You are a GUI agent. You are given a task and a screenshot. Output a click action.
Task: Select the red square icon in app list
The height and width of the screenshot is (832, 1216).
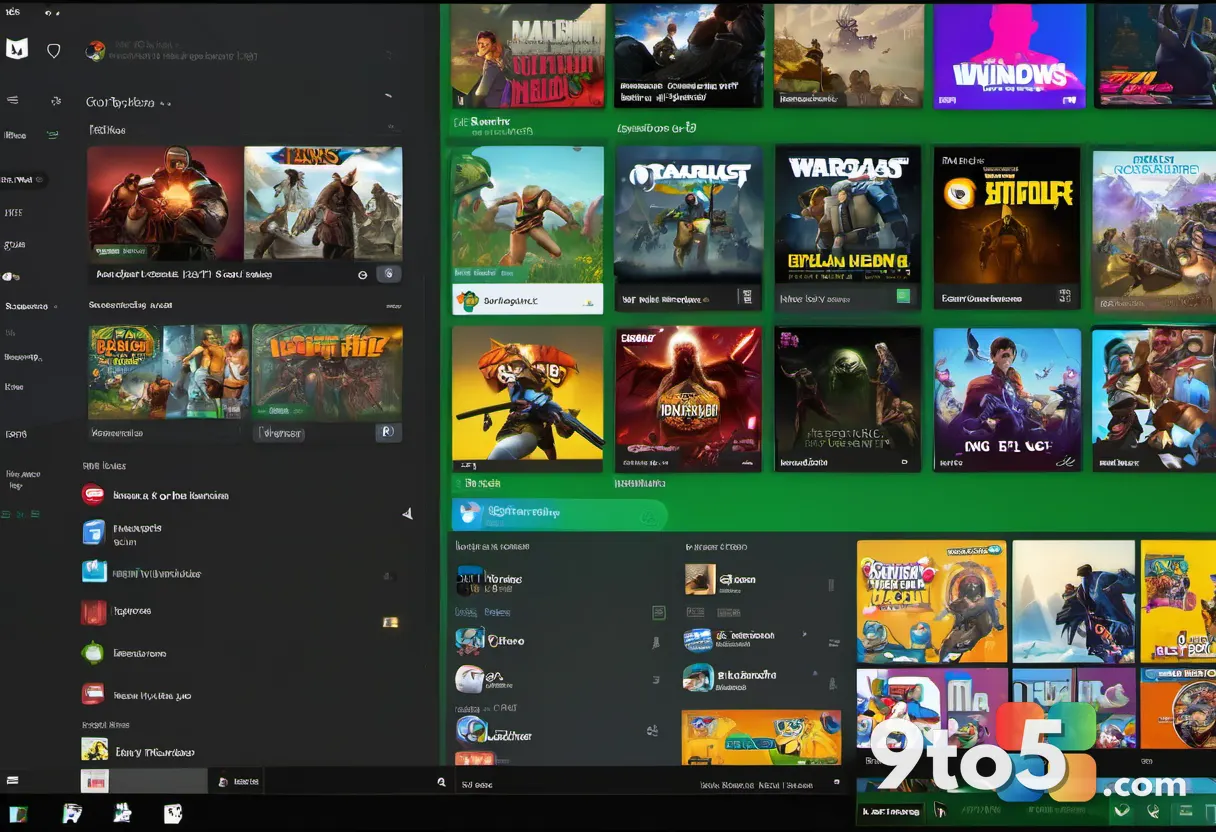[x=94, y=611]
